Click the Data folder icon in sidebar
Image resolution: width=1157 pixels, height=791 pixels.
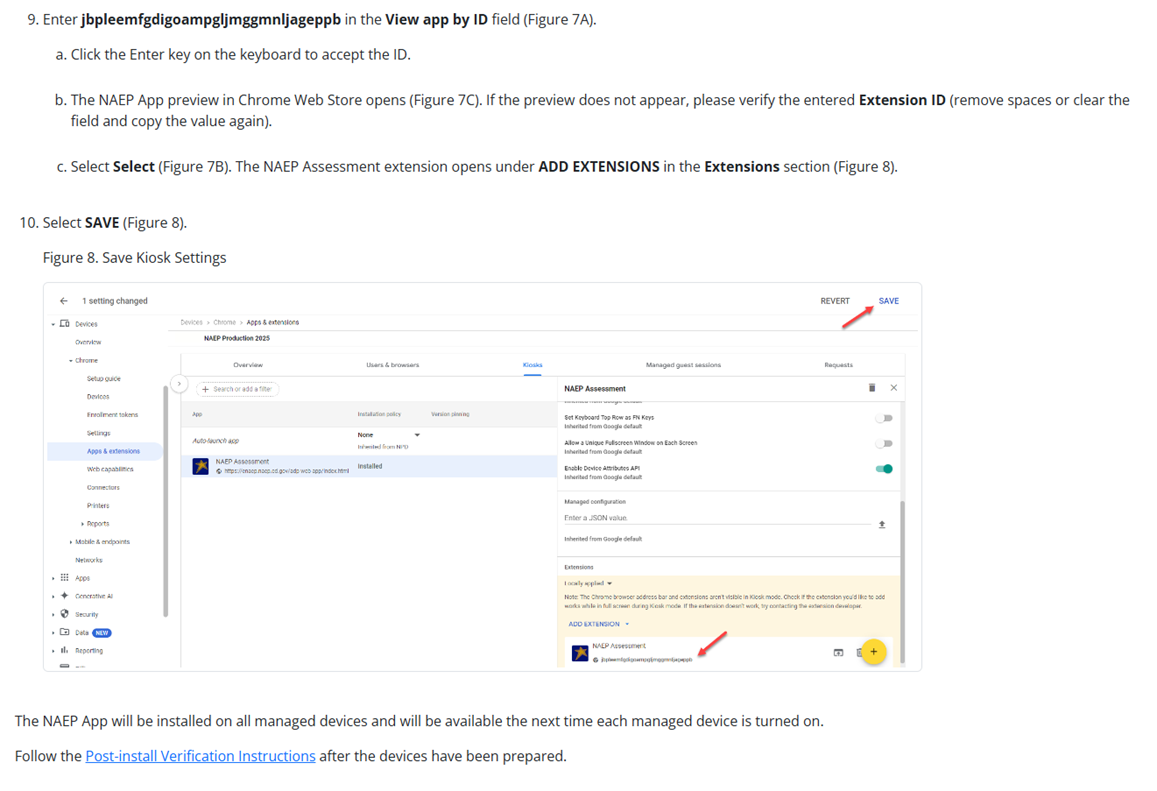coord(65,632)
